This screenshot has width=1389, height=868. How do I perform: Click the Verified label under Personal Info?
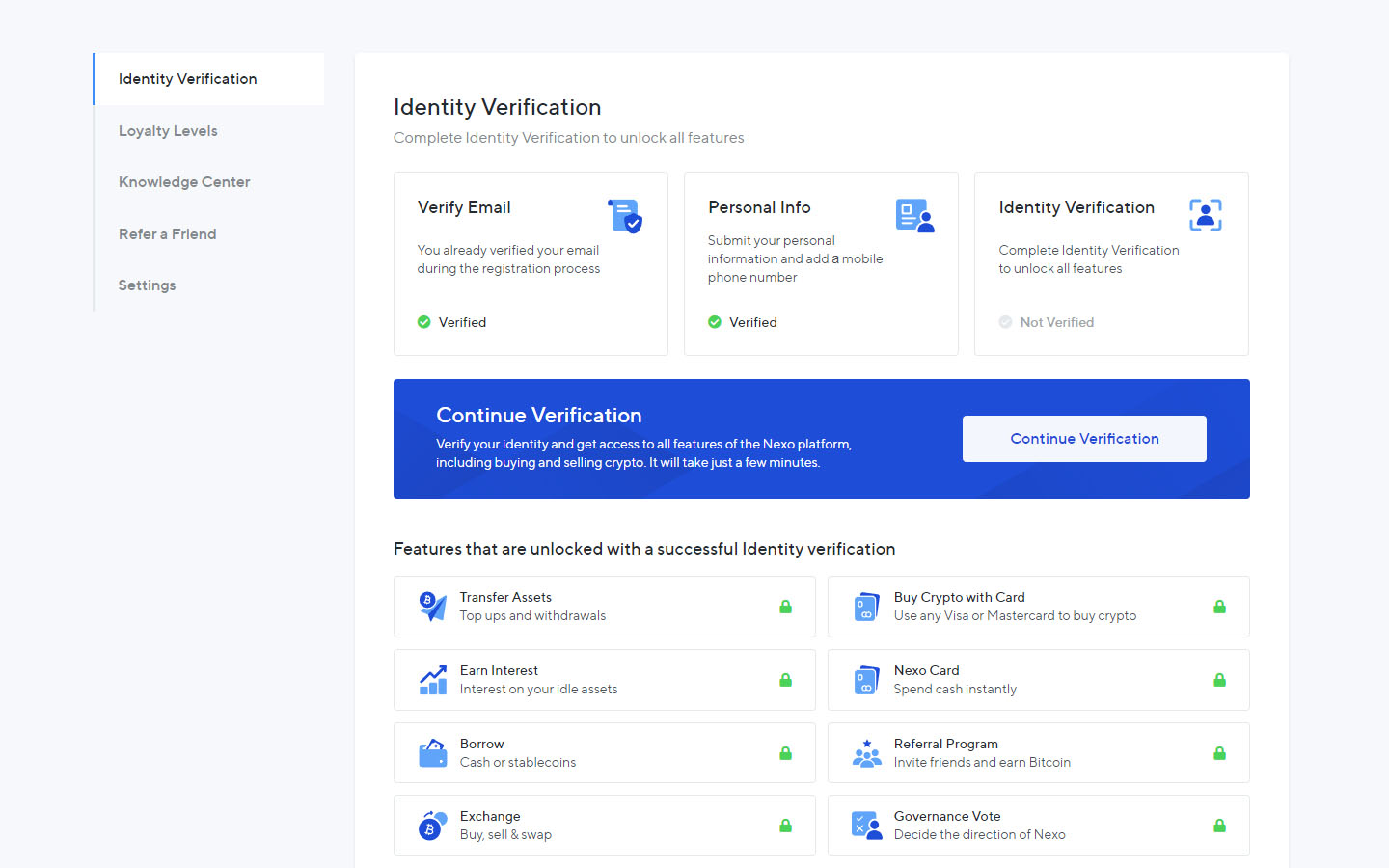tap(752, 322)
